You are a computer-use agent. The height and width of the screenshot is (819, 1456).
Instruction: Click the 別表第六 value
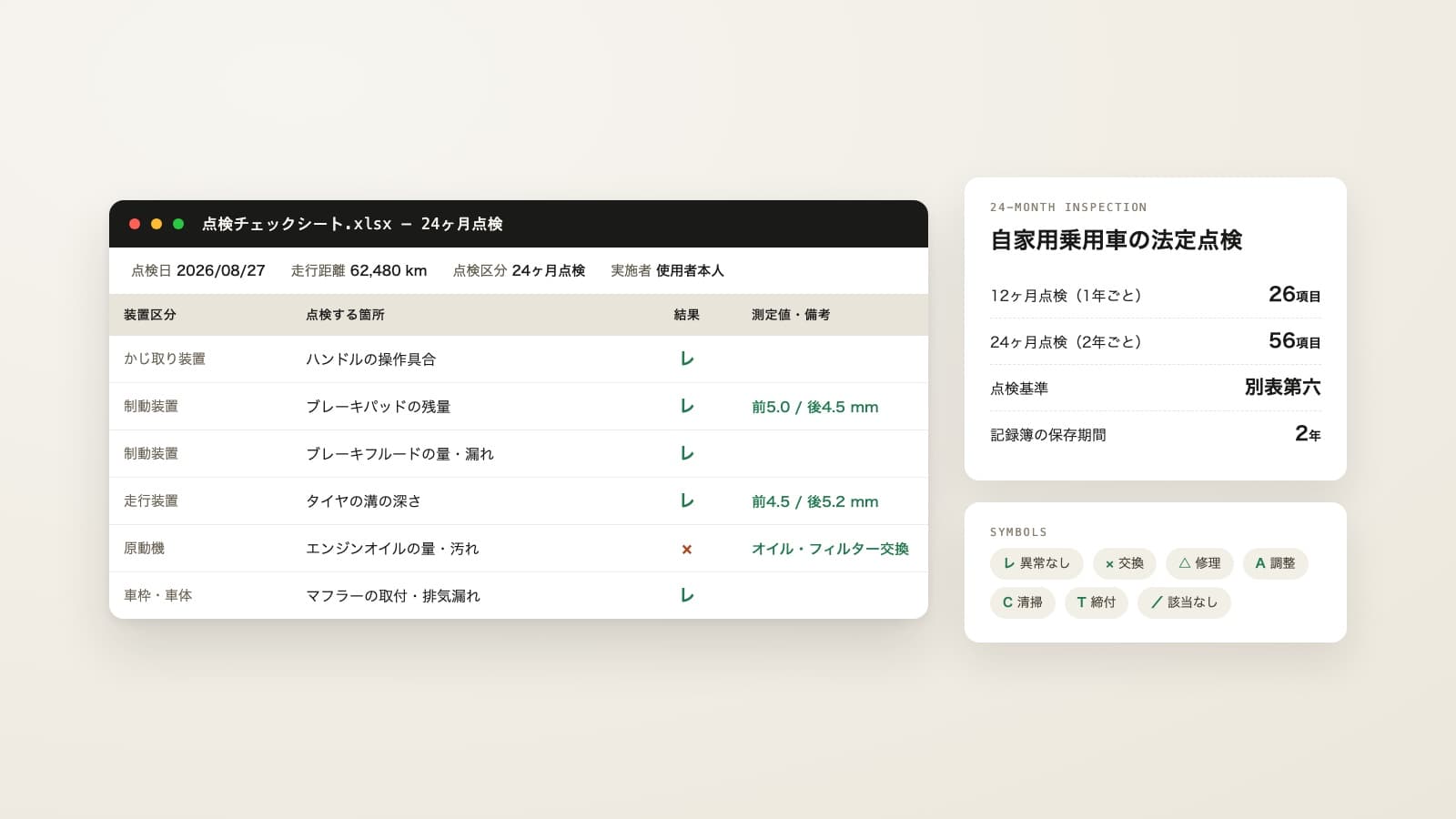[x=1283, y=387]
